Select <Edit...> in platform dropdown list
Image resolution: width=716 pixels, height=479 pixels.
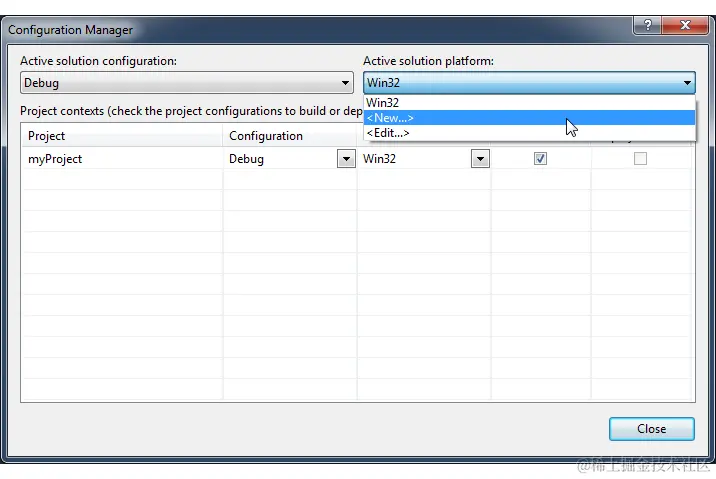pyautogui.click(x=529, y=133)
